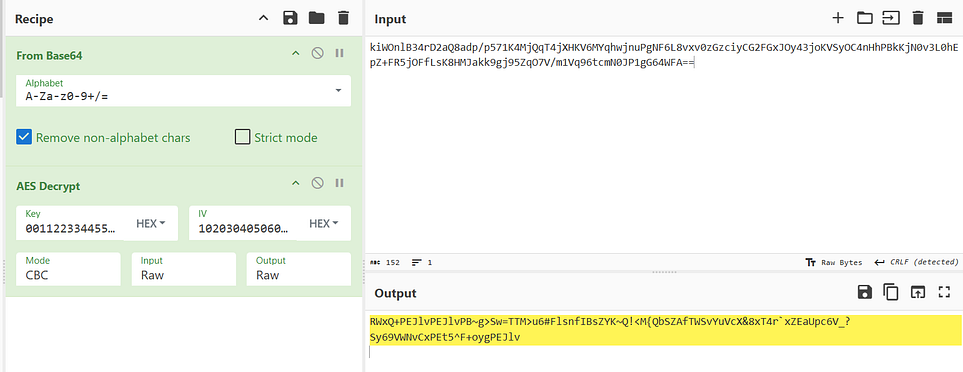The image size is (963, 372).
Task: Set breakpoint on AES Decrypt operation
Action: pyautogui.click(x=339, y=183)
